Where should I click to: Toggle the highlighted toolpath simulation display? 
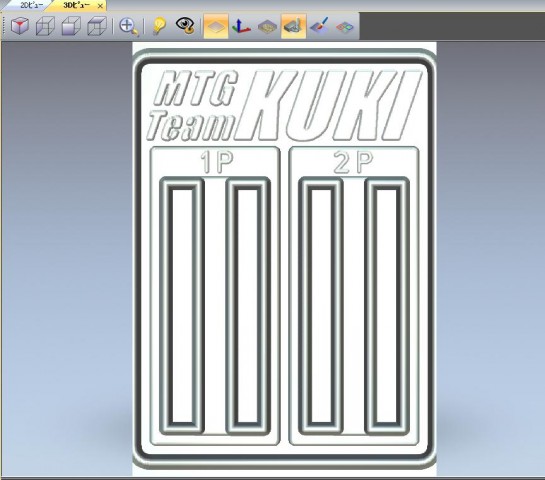click(x=293, y=26)
